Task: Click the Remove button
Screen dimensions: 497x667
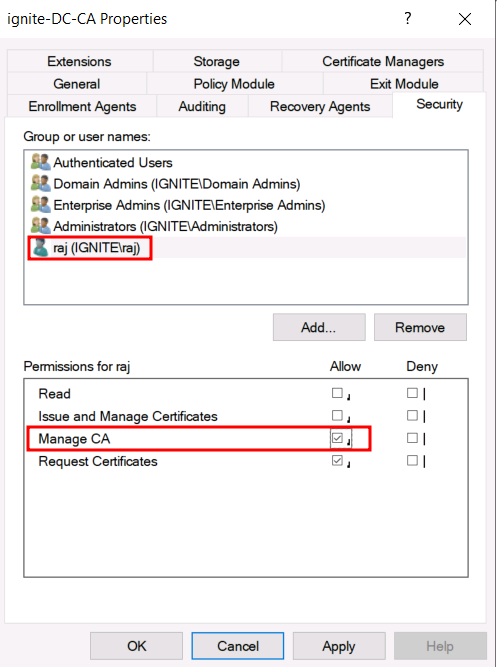Action: click(420, 327)
